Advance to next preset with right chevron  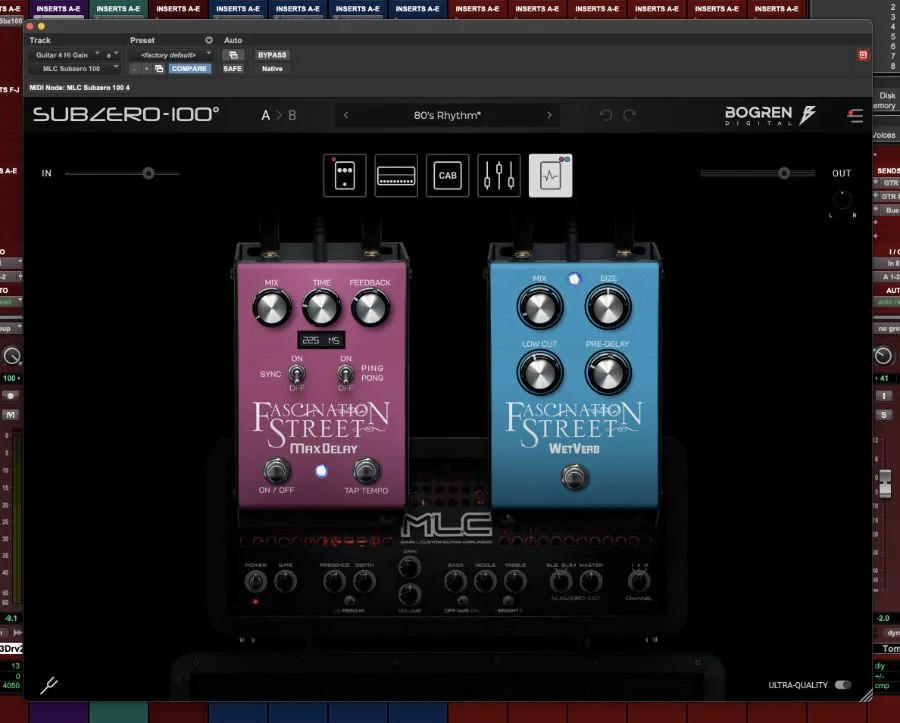coord(548,115)
